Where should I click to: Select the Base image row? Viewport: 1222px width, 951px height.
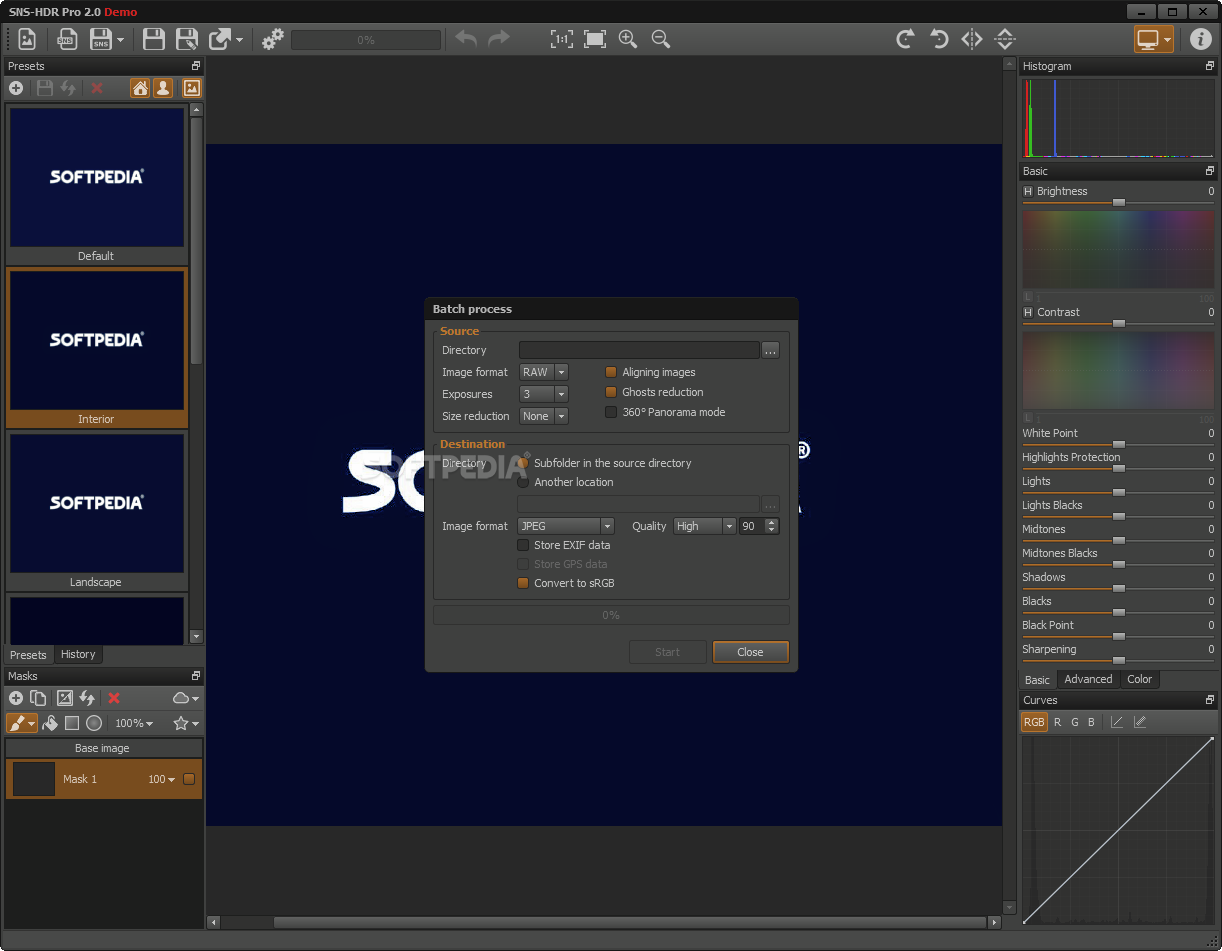click(x=103, y=748)
